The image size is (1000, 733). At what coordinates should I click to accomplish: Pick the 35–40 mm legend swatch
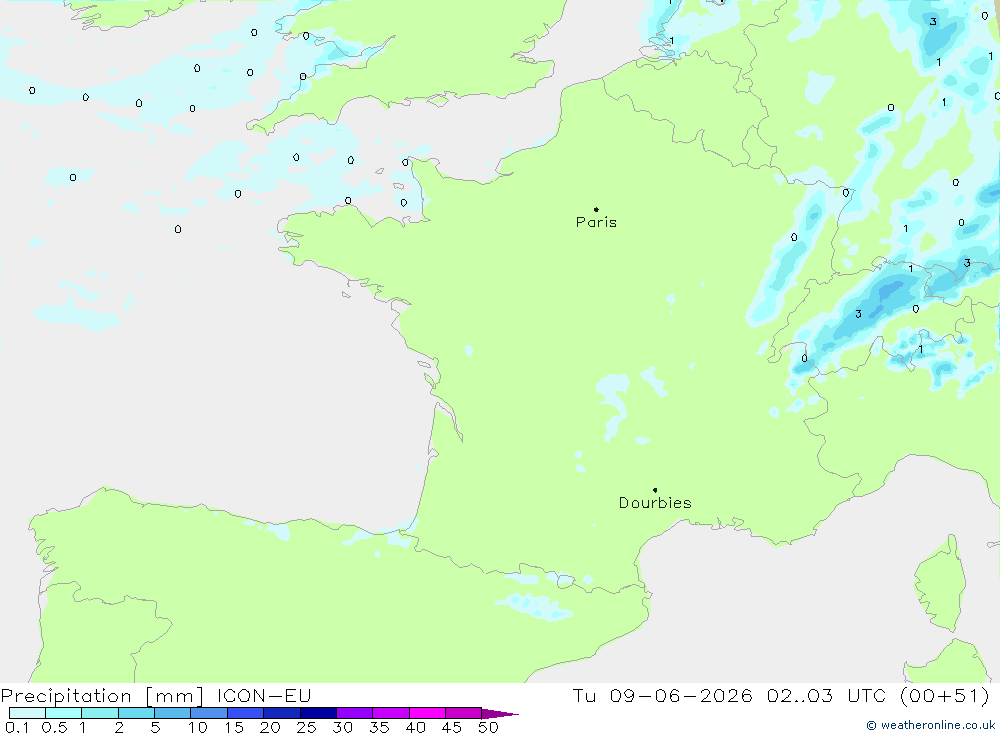pos(391,713)
